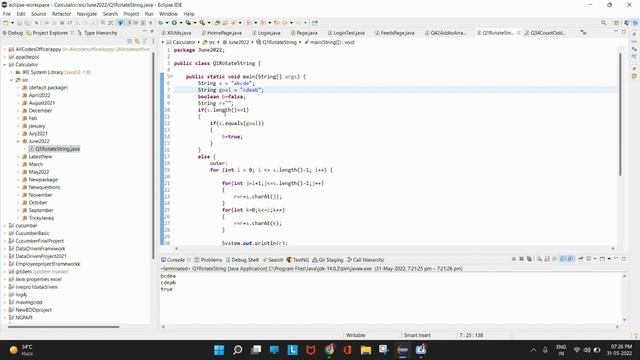Toggle the highlighted blue toolbar button
Viewport: 640px width, 360px height.
tap(120, 23)
